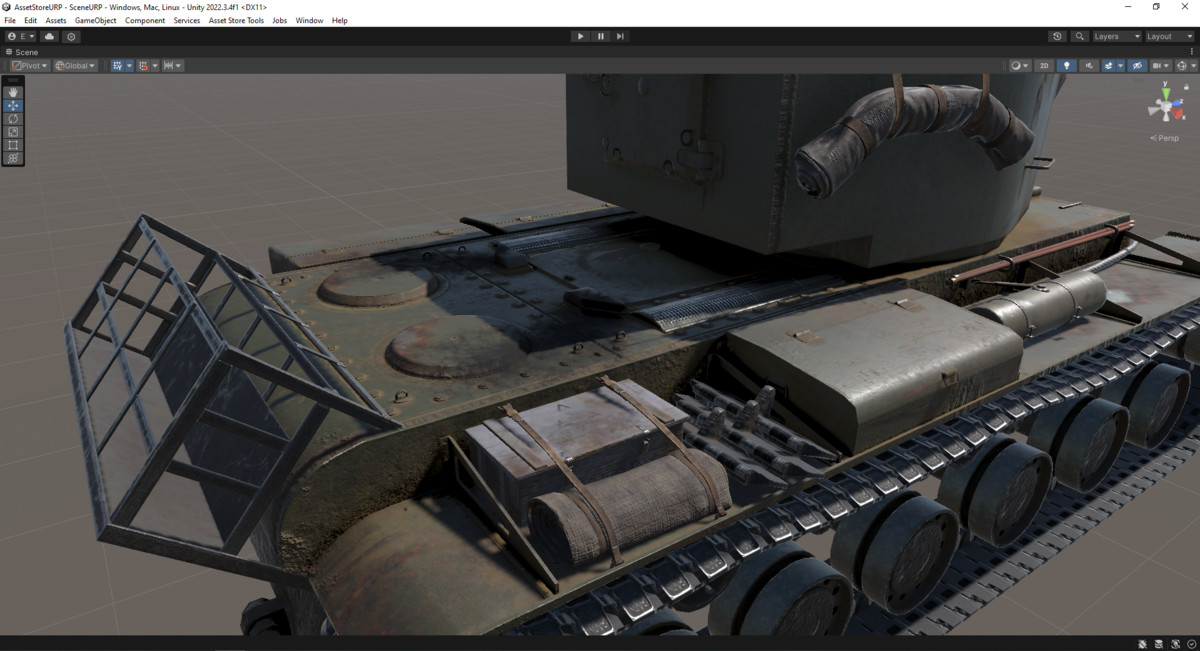Open the draw mode dropdown in Scene view

tap(1018, 65)
